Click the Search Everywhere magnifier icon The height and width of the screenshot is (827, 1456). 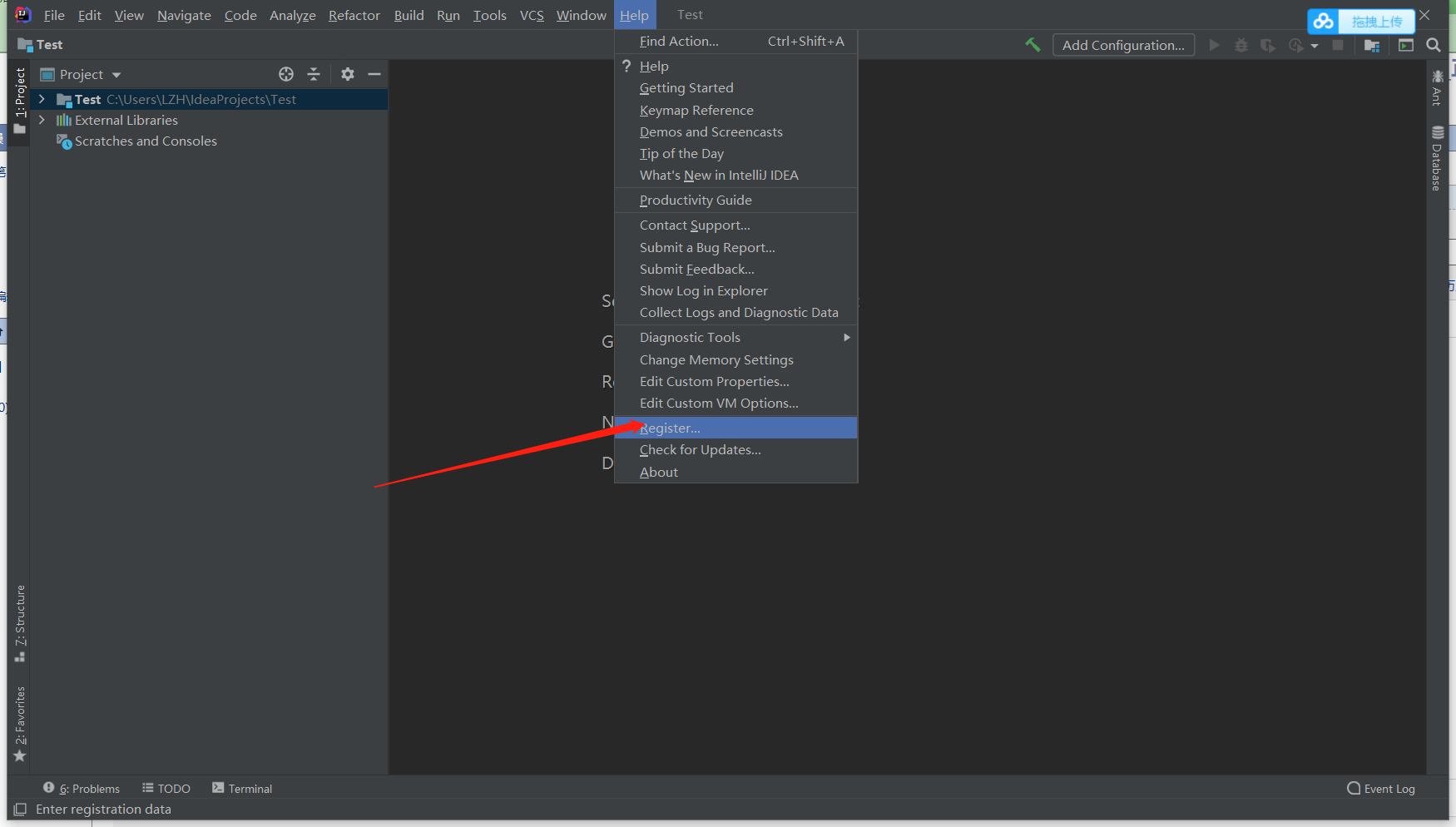pyautogui.click(x=1434, y=45)
